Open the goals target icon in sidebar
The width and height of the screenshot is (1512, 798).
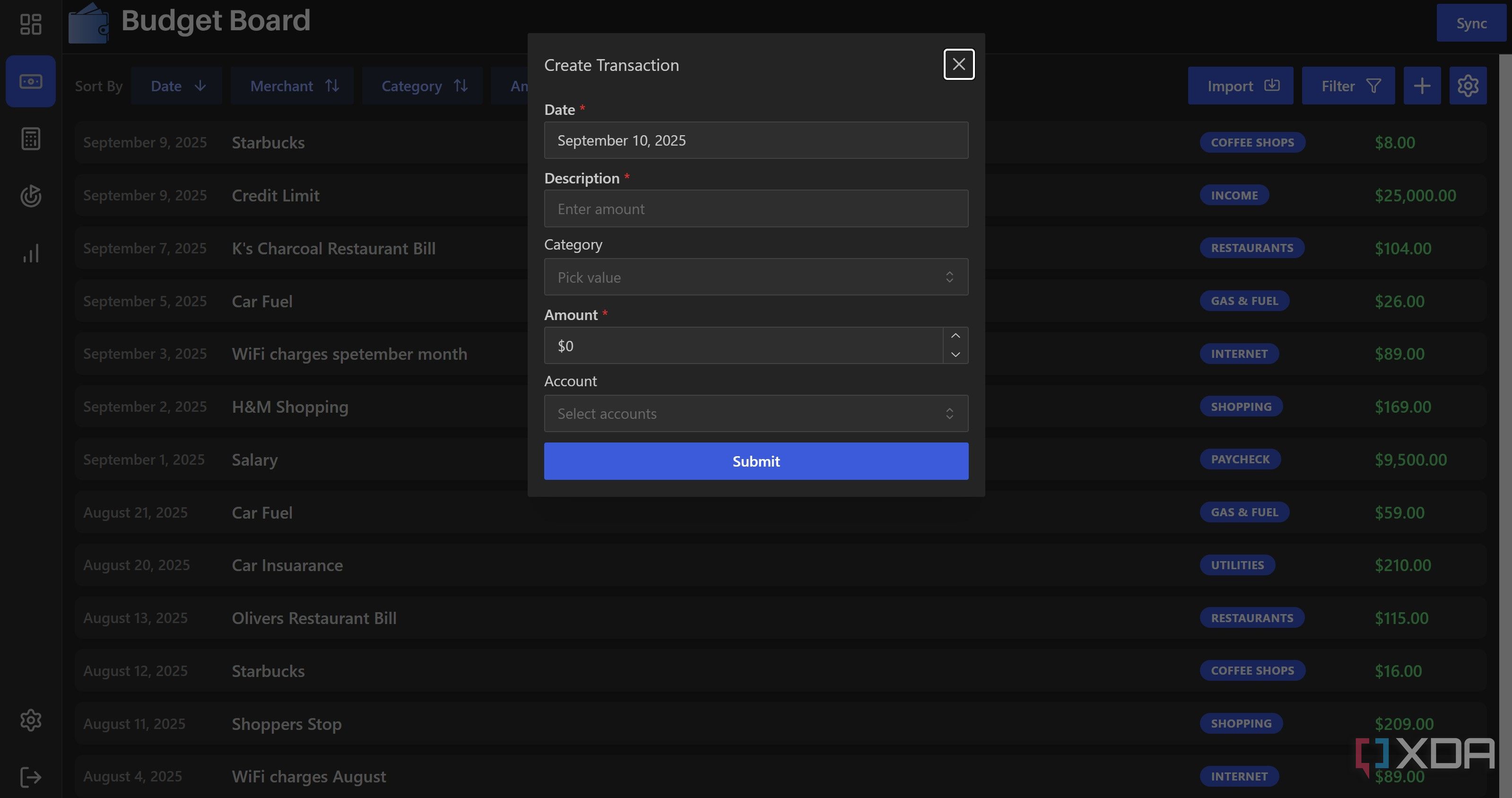[x=31, y=196]
